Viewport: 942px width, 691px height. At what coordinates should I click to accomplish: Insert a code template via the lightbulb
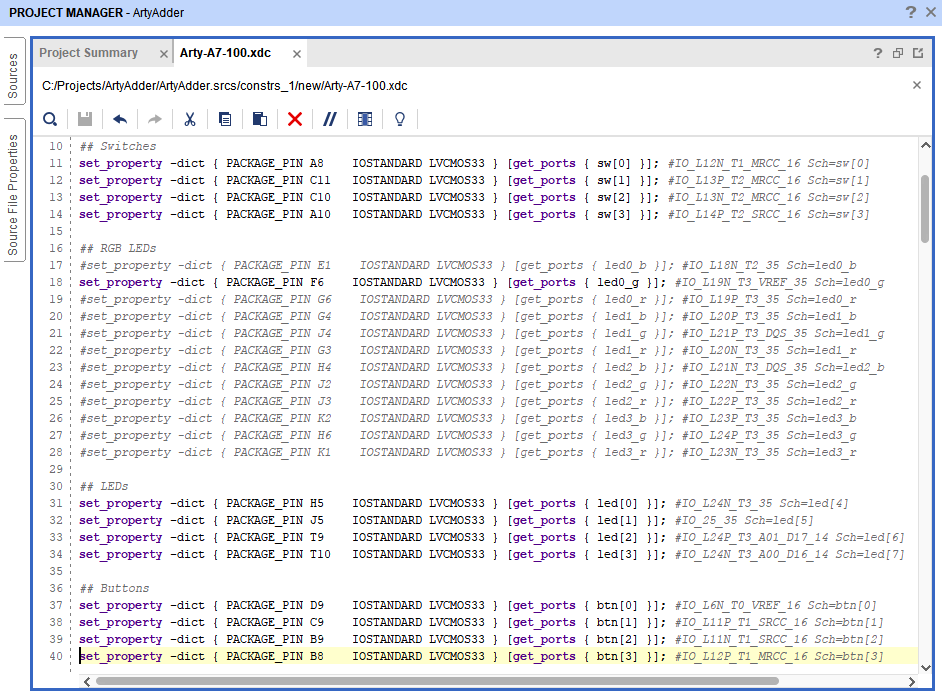(399, 118)
